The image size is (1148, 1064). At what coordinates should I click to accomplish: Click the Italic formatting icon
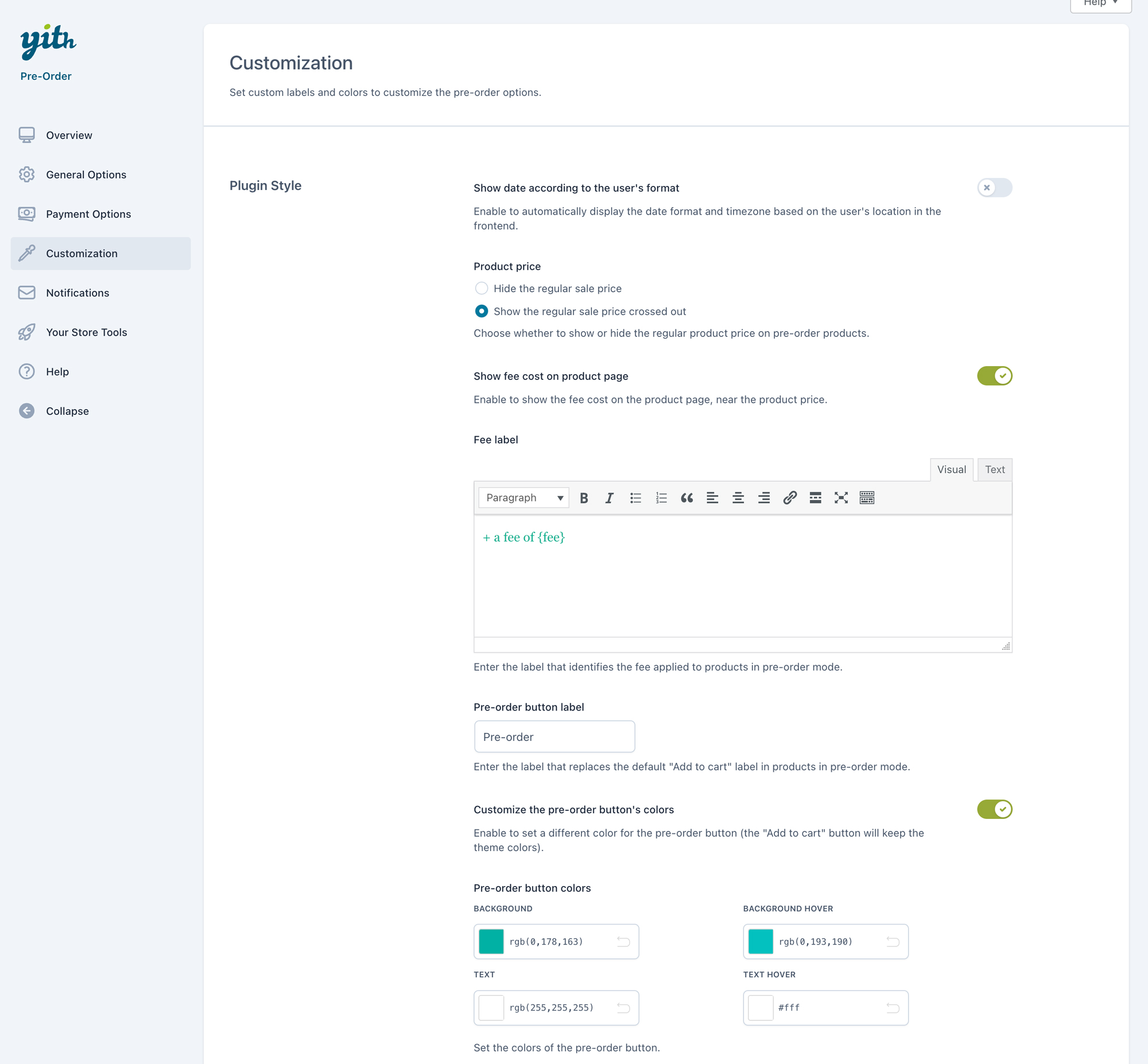[609, 498]
